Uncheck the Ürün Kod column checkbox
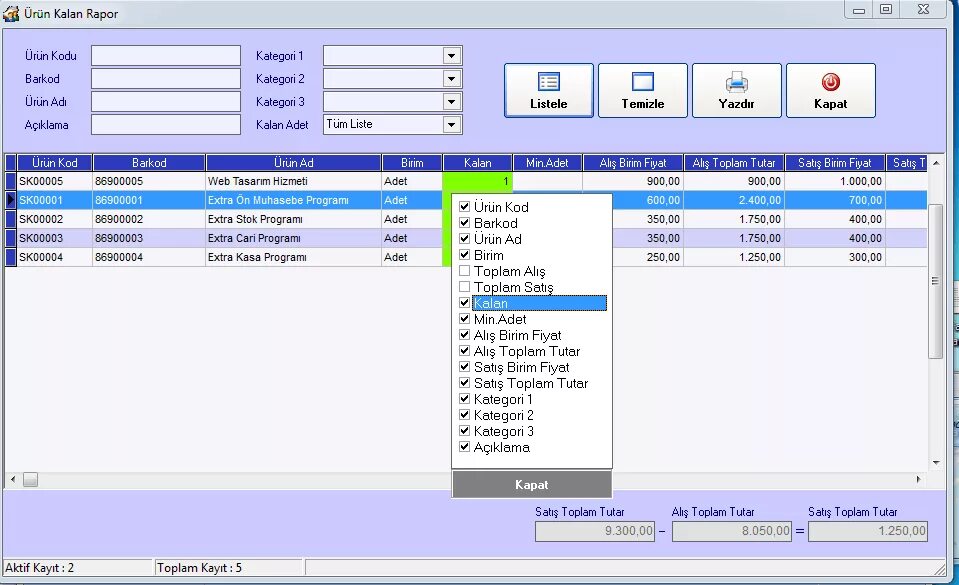 click(x=464, y=207)
